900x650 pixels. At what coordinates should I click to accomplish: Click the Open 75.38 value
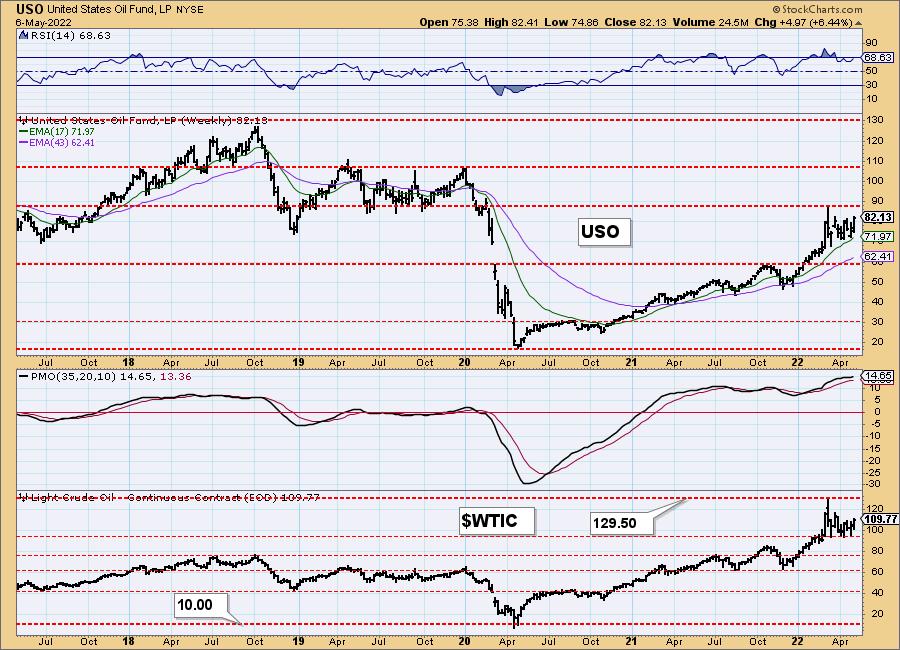point(447,22)
